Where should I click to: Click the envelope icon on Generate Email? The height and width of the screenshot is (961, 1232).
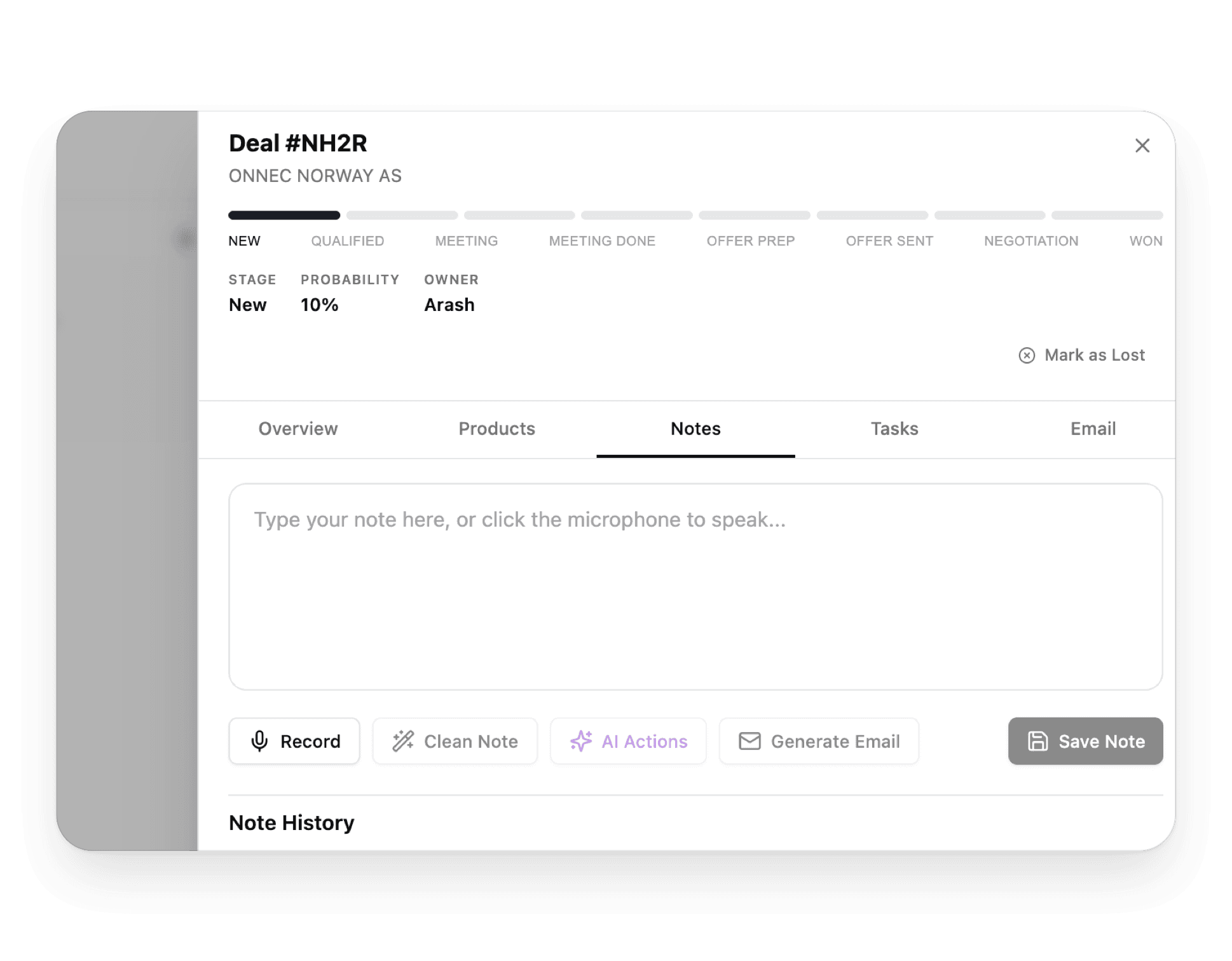click(x=749, y=741)
